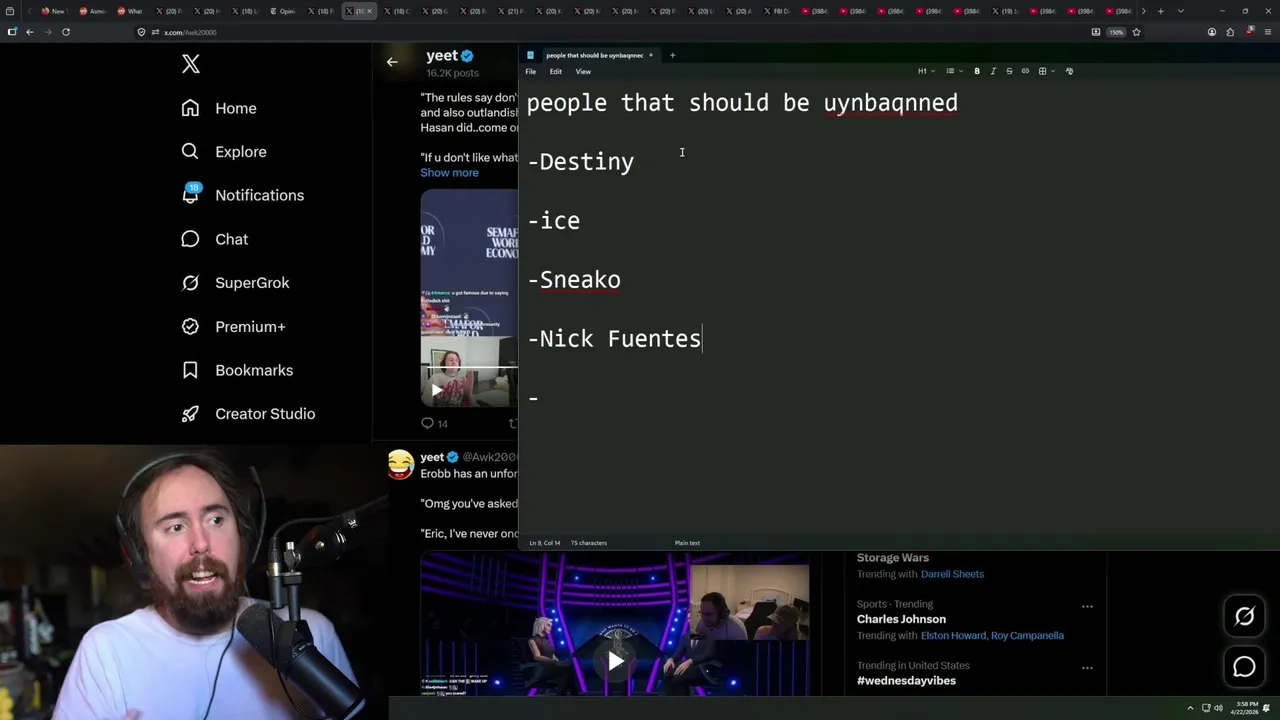This screenshot has height=720, width=1280.
Task: Play the SEMAFOR video clip
Action: tap(437, 391)
